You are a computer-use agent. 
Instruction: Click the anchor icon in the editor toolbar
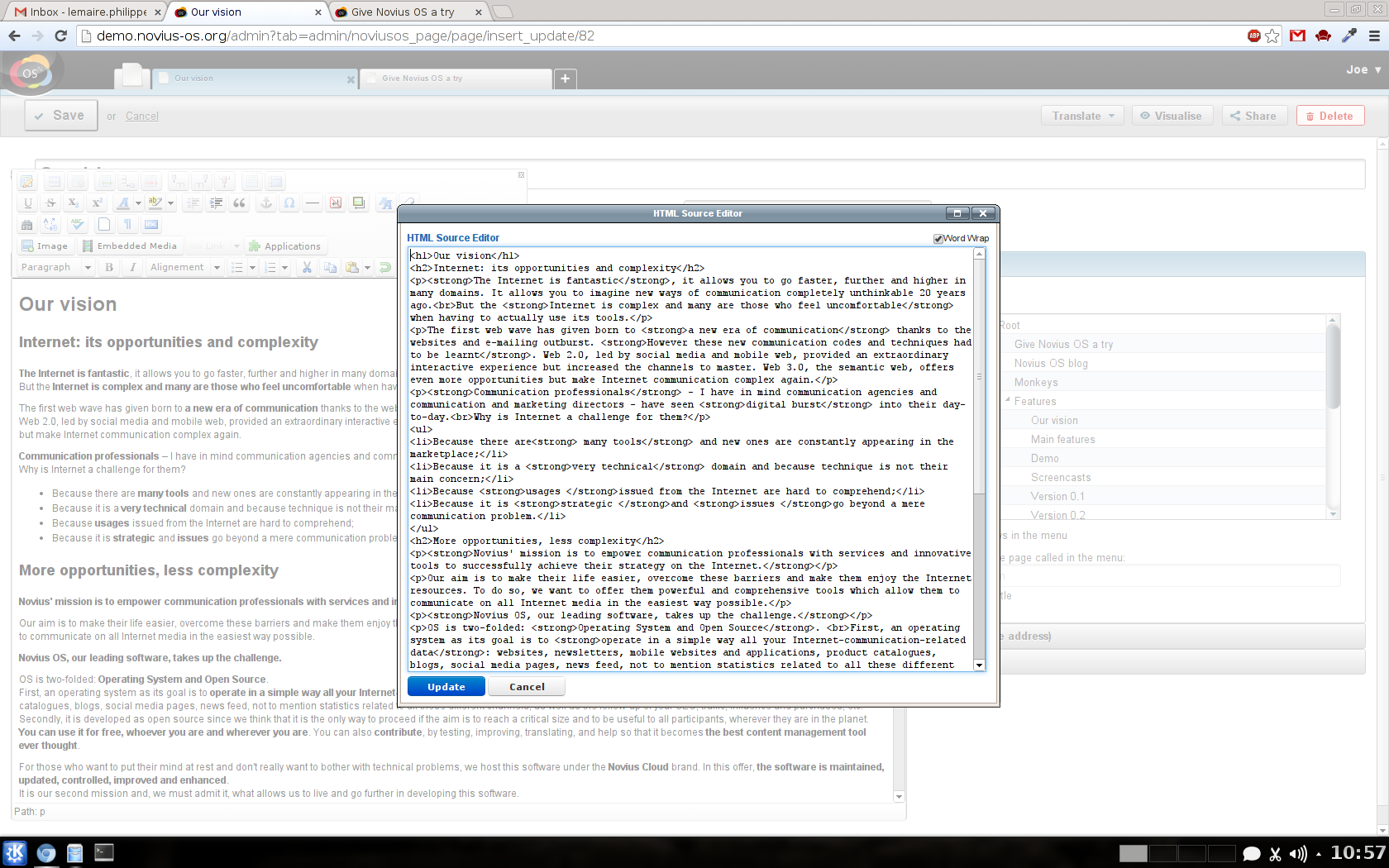[x=266, y=203]
